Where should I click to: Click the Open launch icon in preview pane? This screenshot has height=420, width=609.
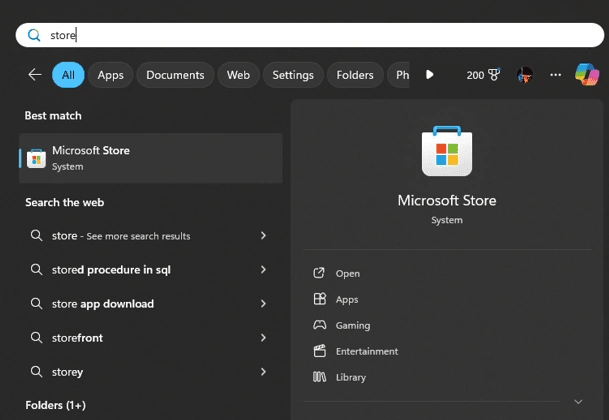click(x=319, y=273)
